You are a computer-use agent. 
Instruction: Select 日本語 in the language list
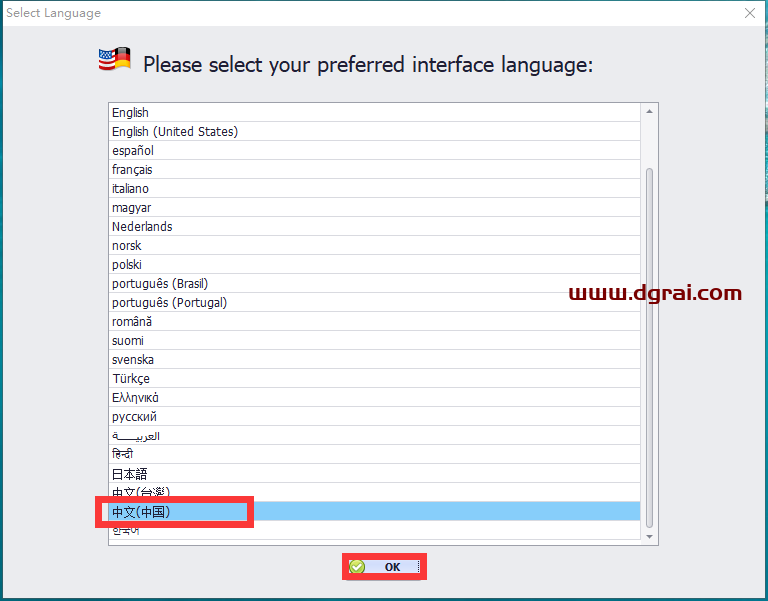129,474
